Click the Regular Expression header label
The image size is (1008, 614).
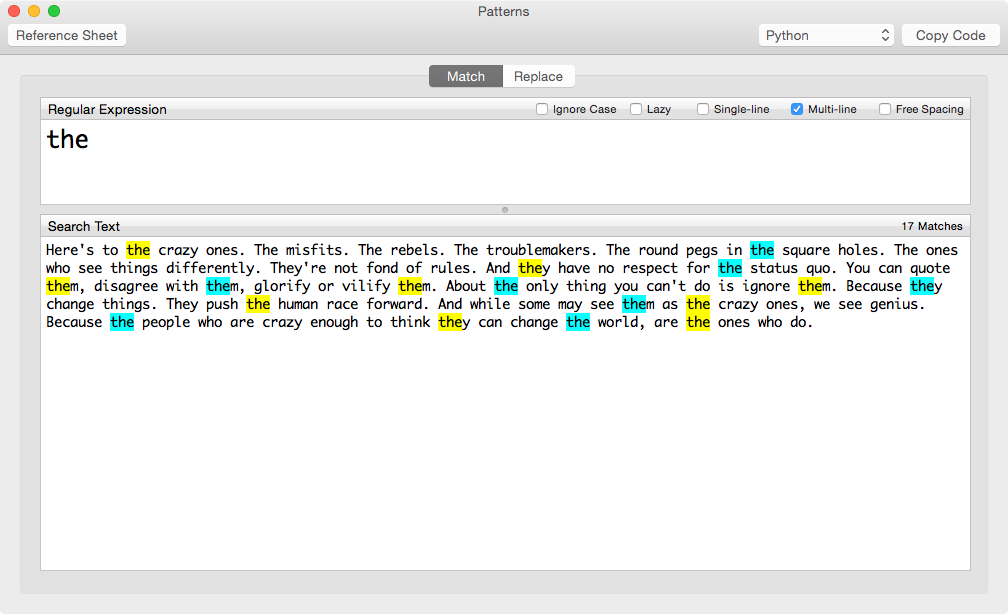tap(107, 109)
